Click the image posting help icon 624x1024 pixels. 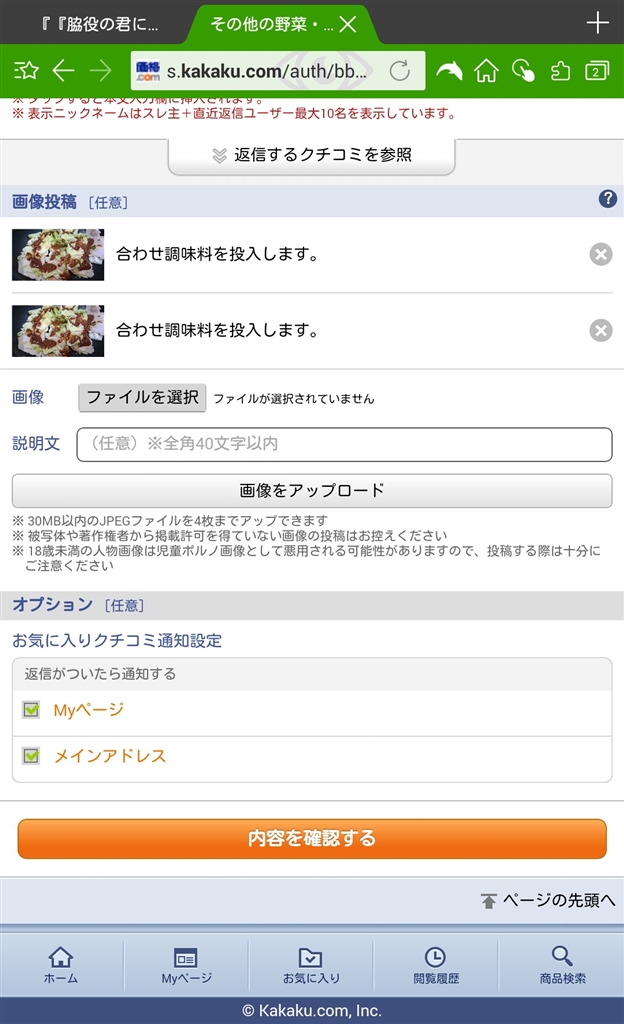[607, 199]
